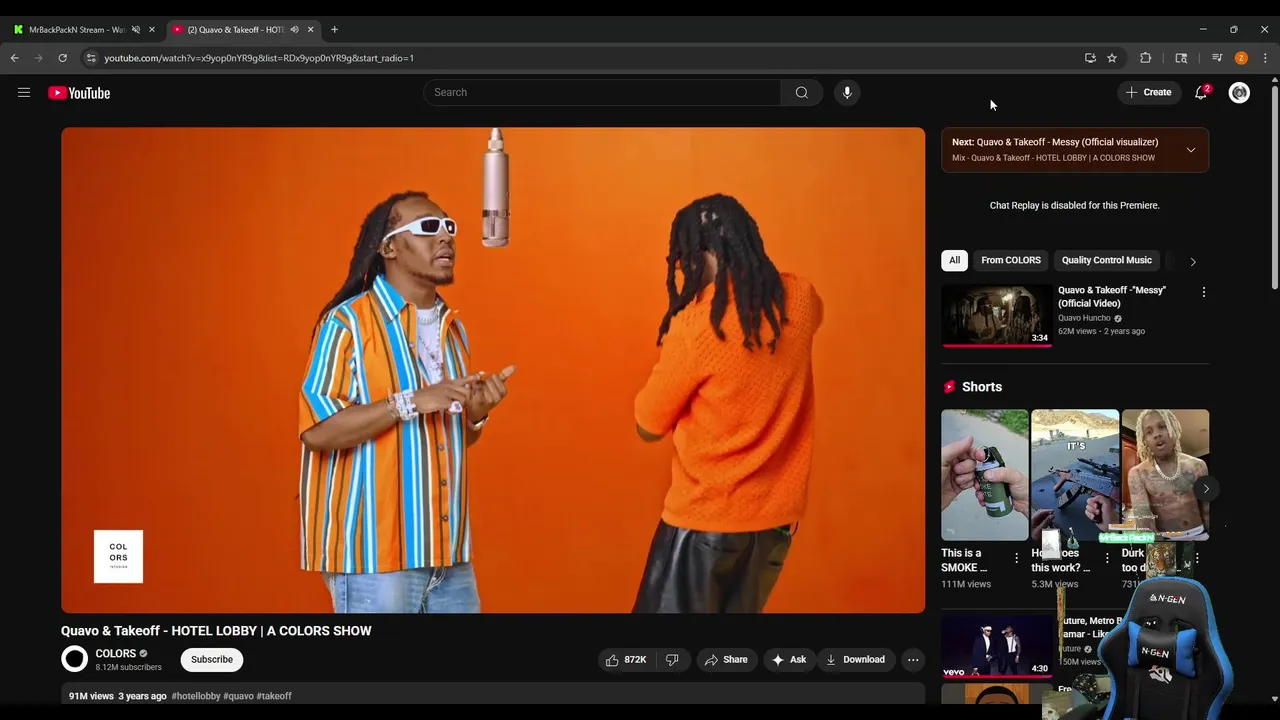Bookmark this page with the star icon
The width and height of the screenshot is (1280, 720).
(1112, 58)
